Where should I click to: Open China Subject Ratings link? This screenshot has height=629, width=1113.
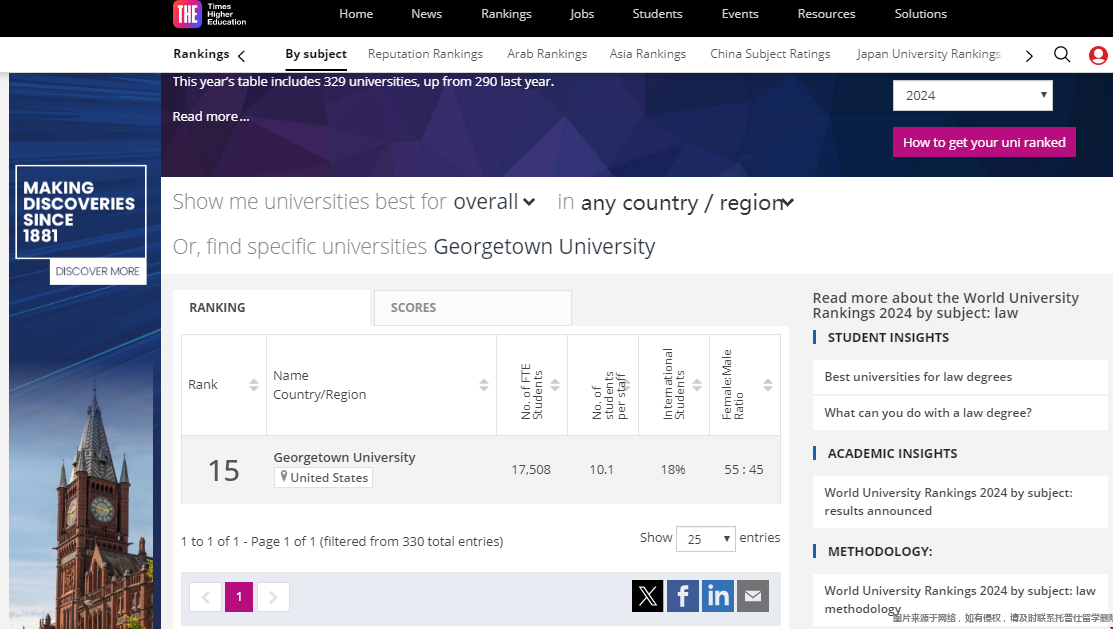coord(770,54)
